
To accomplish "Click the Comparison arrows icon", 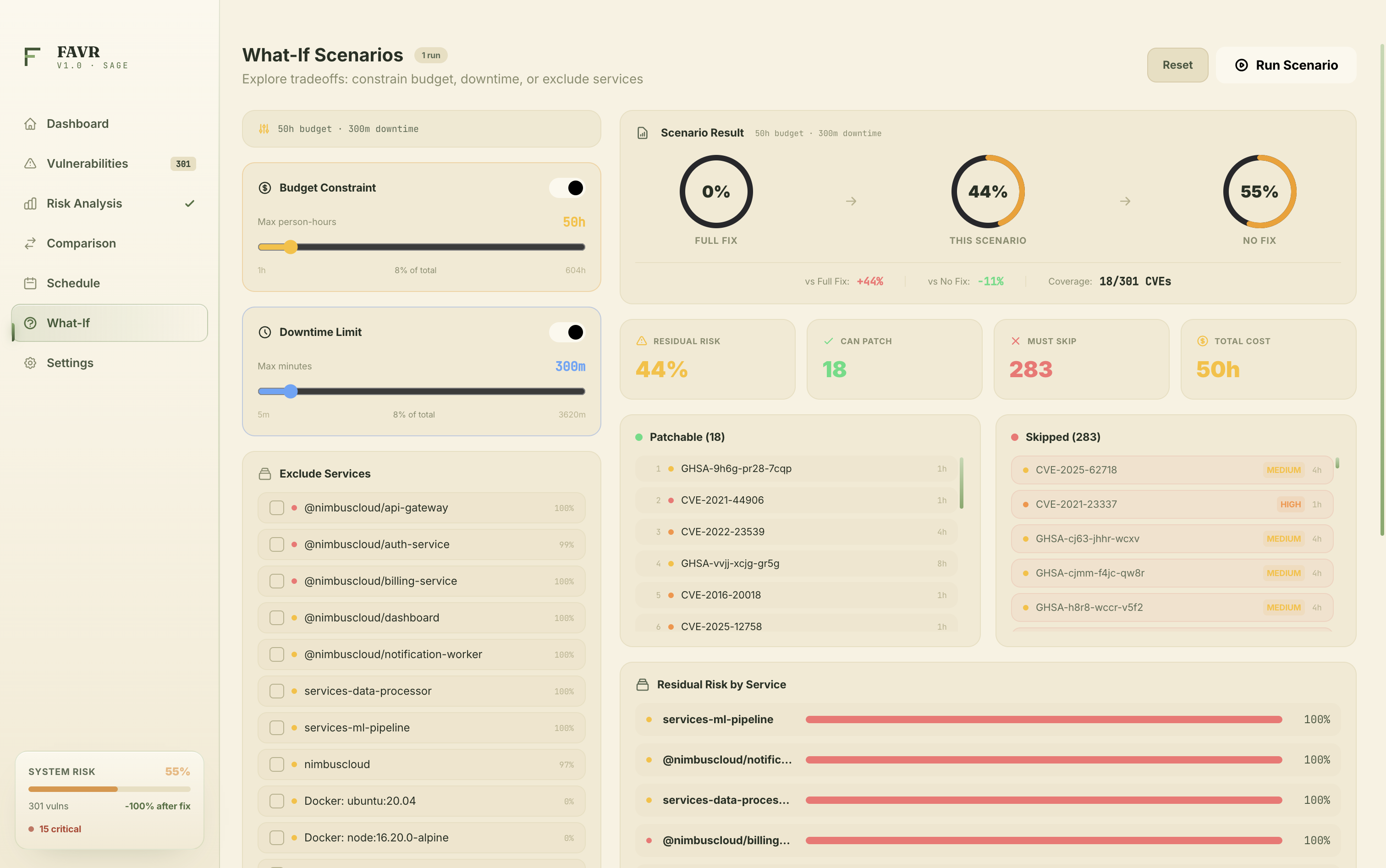I will (x=30, y=243).
